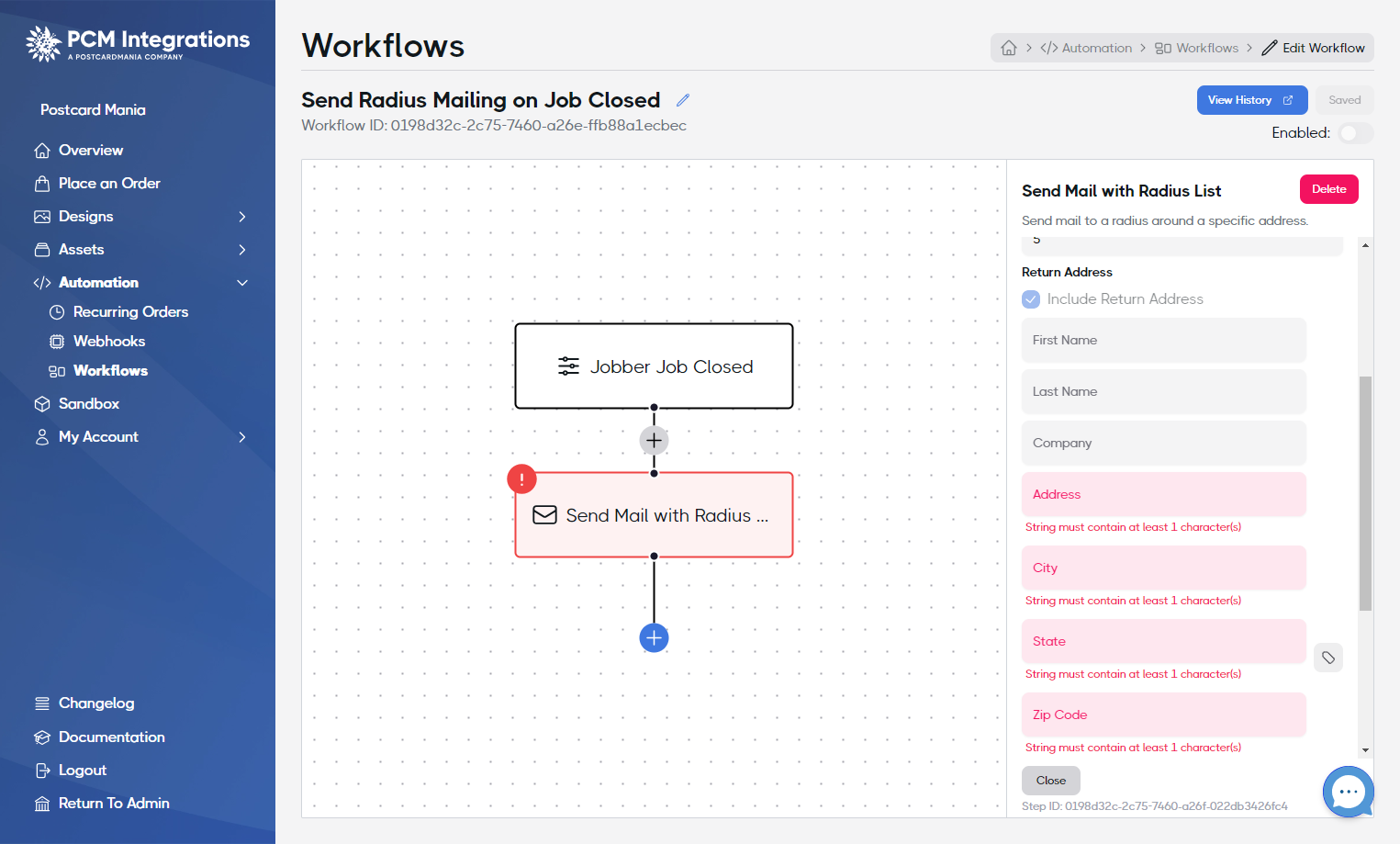Toggle the Enabled workflow switch
Image resolution: width=1400 pixels, height=844 pixels.
point(1355,133)
